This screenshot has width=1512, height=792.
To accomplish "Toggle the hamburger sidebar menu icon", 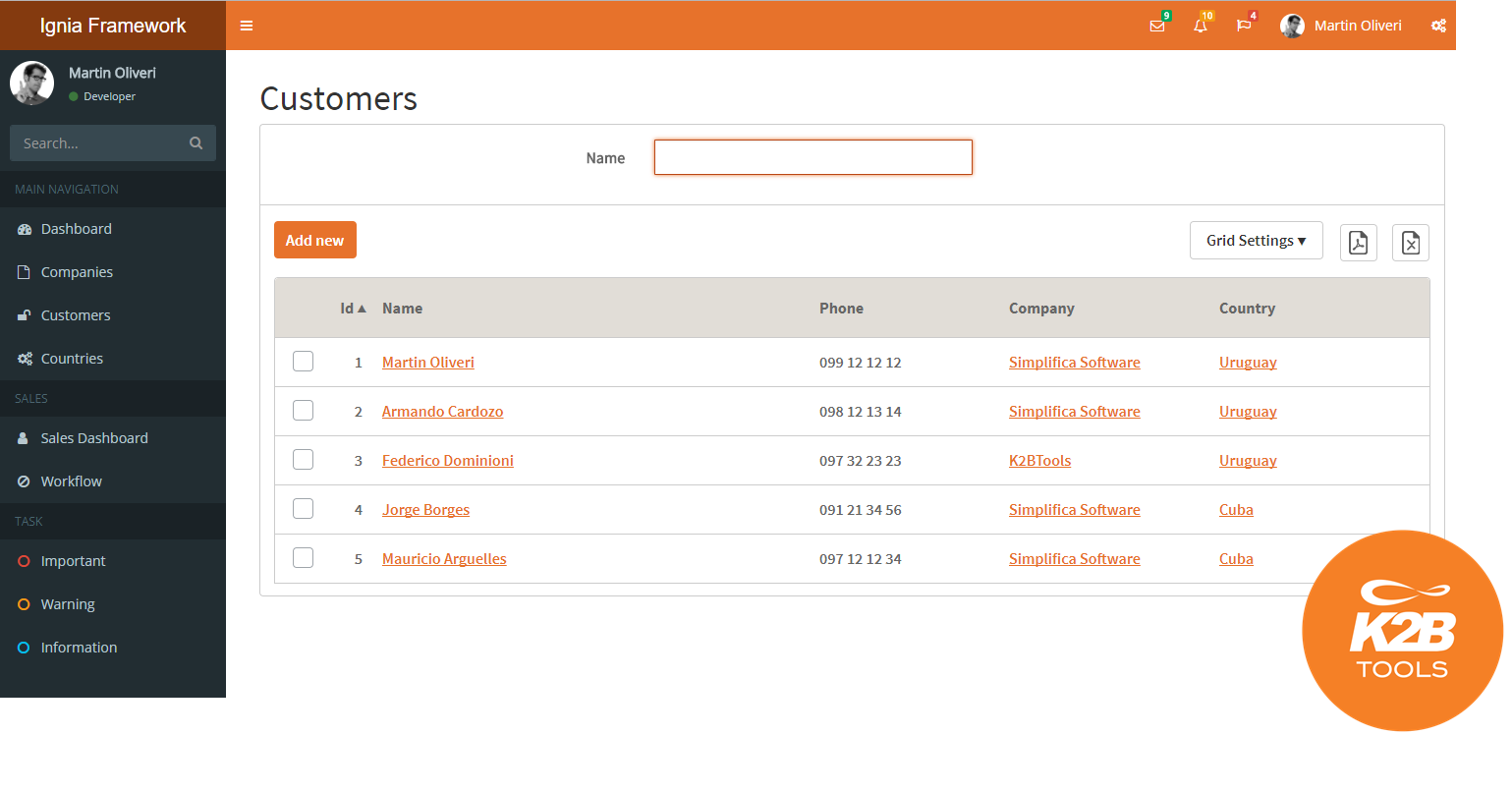I will pyautogui.click(x=247, y=26).
